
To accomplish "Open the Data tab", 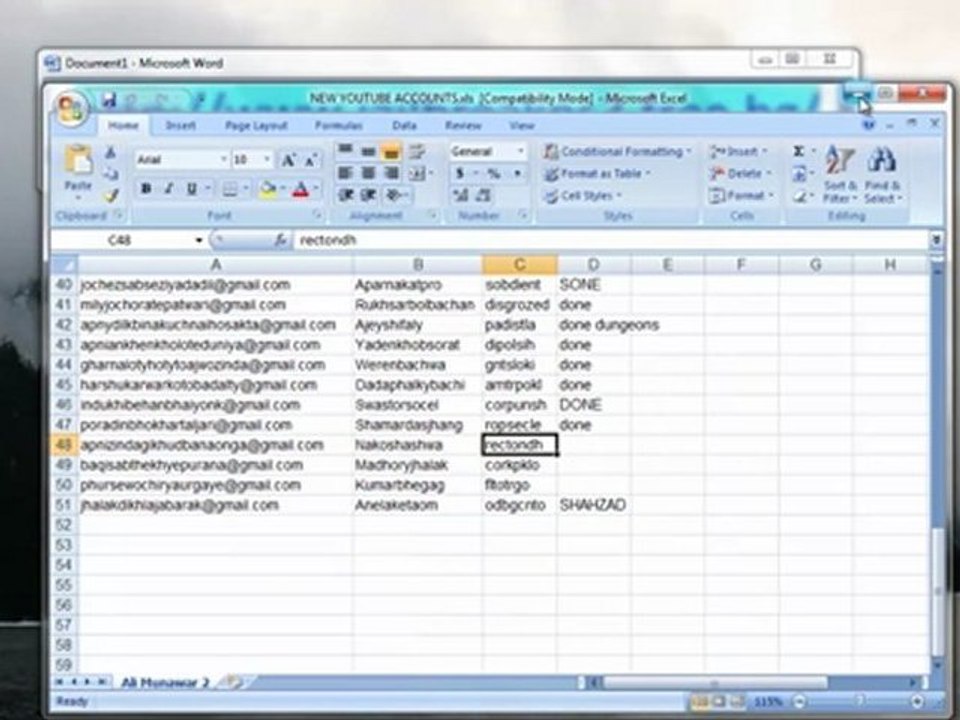I will [x=404, y=126].
